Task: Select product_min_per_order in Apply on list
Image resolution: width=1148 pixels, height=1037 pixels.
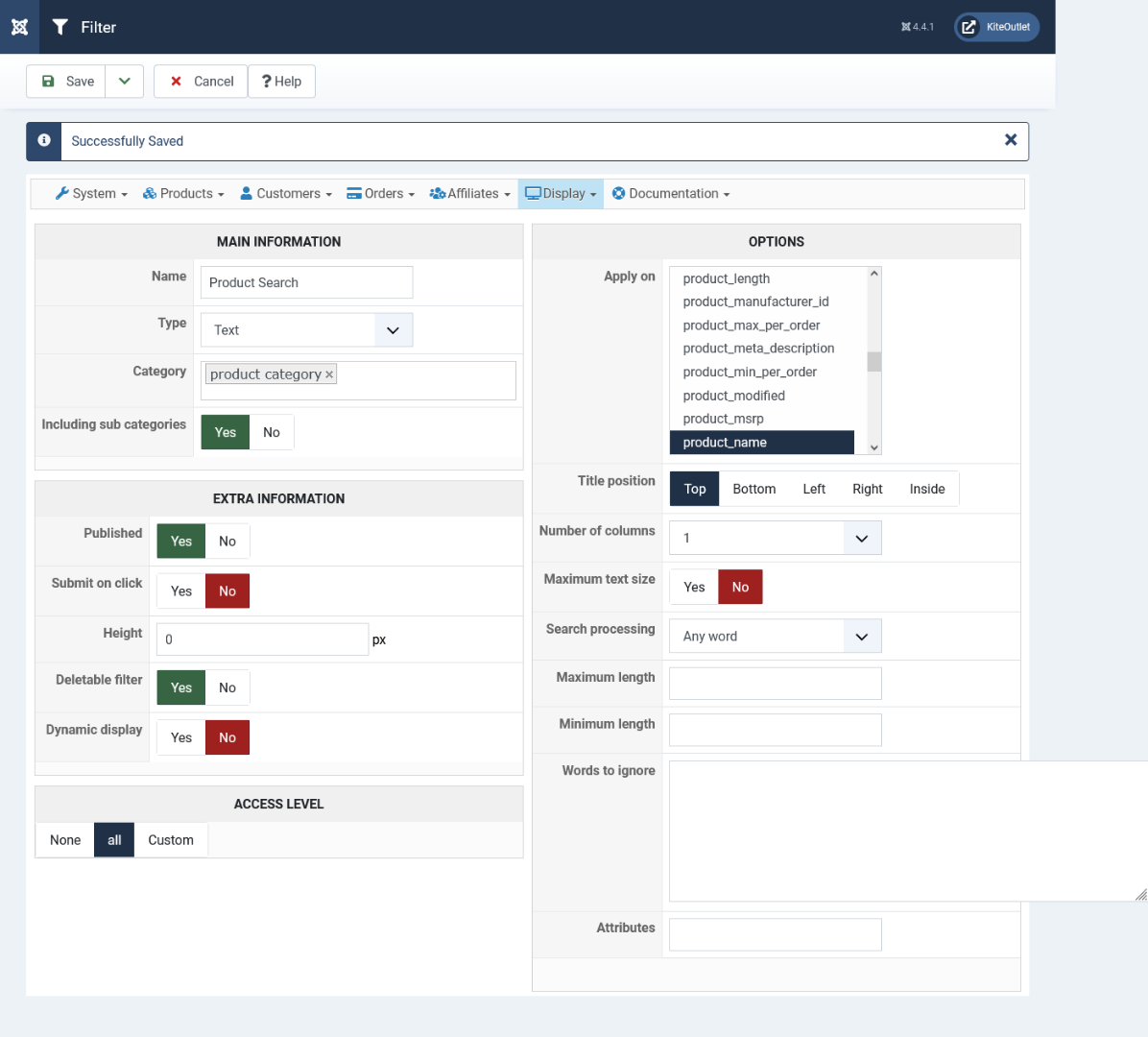Action: coord(762,372)
